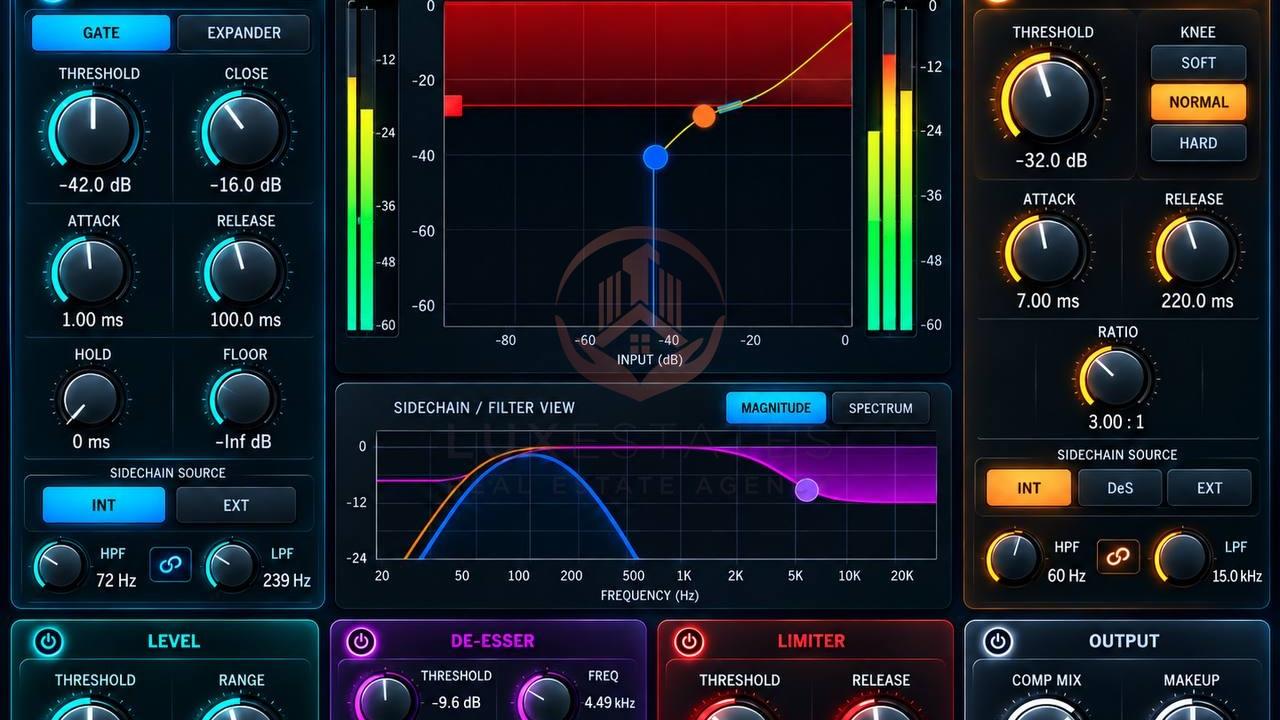Toggle the DE-ESSER section power icon

click(361, 641)
